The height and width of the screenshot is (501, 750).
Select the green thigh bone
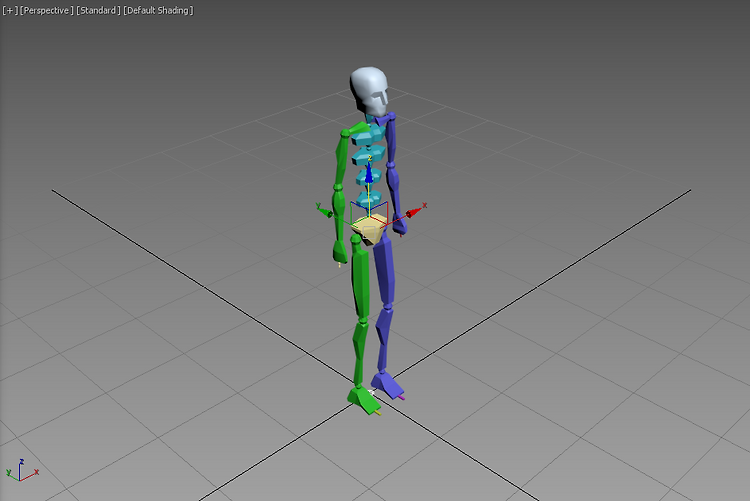click(x=361, y=280)
